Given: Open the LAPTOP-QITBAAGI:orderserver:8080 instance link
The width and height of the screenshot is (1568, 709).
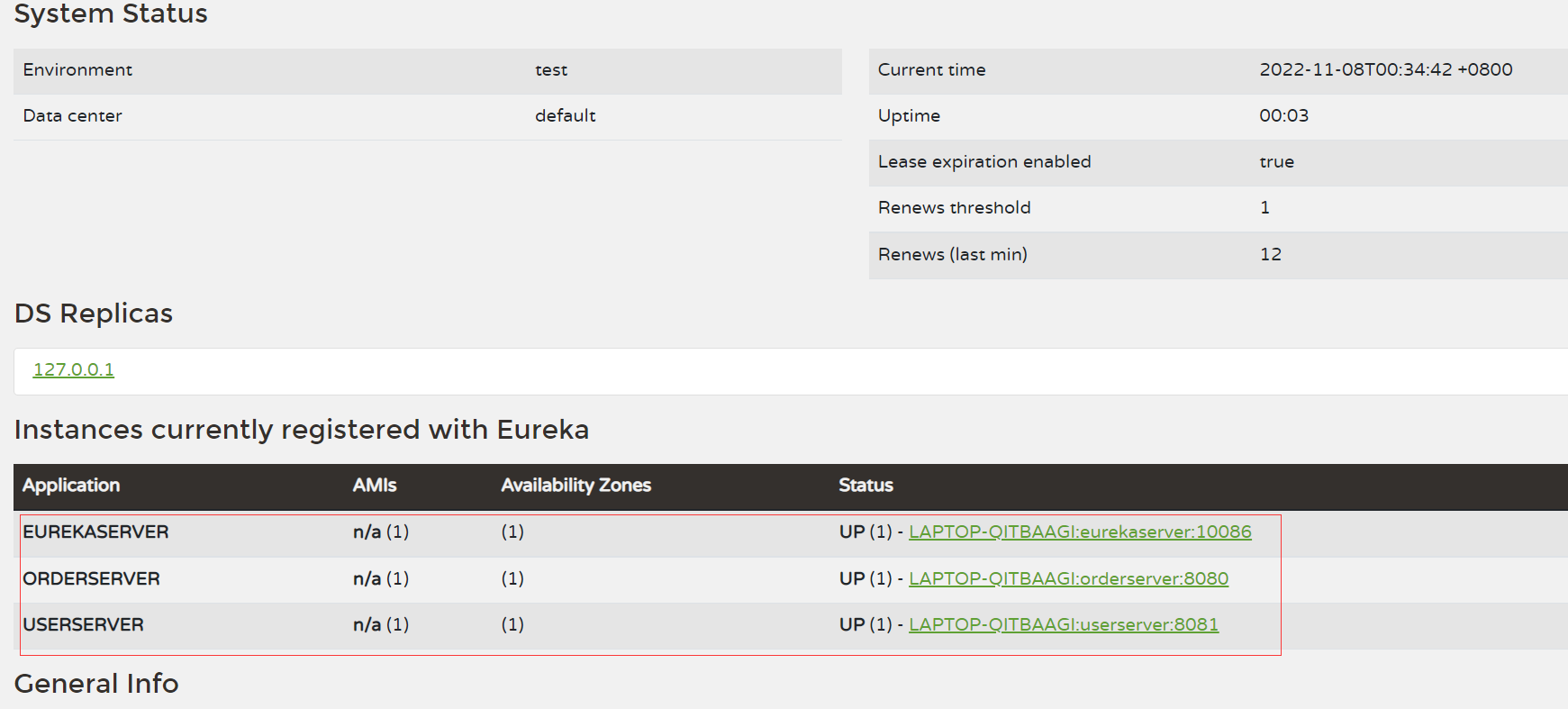Looking at the screenshot, I should (1068, 578).
